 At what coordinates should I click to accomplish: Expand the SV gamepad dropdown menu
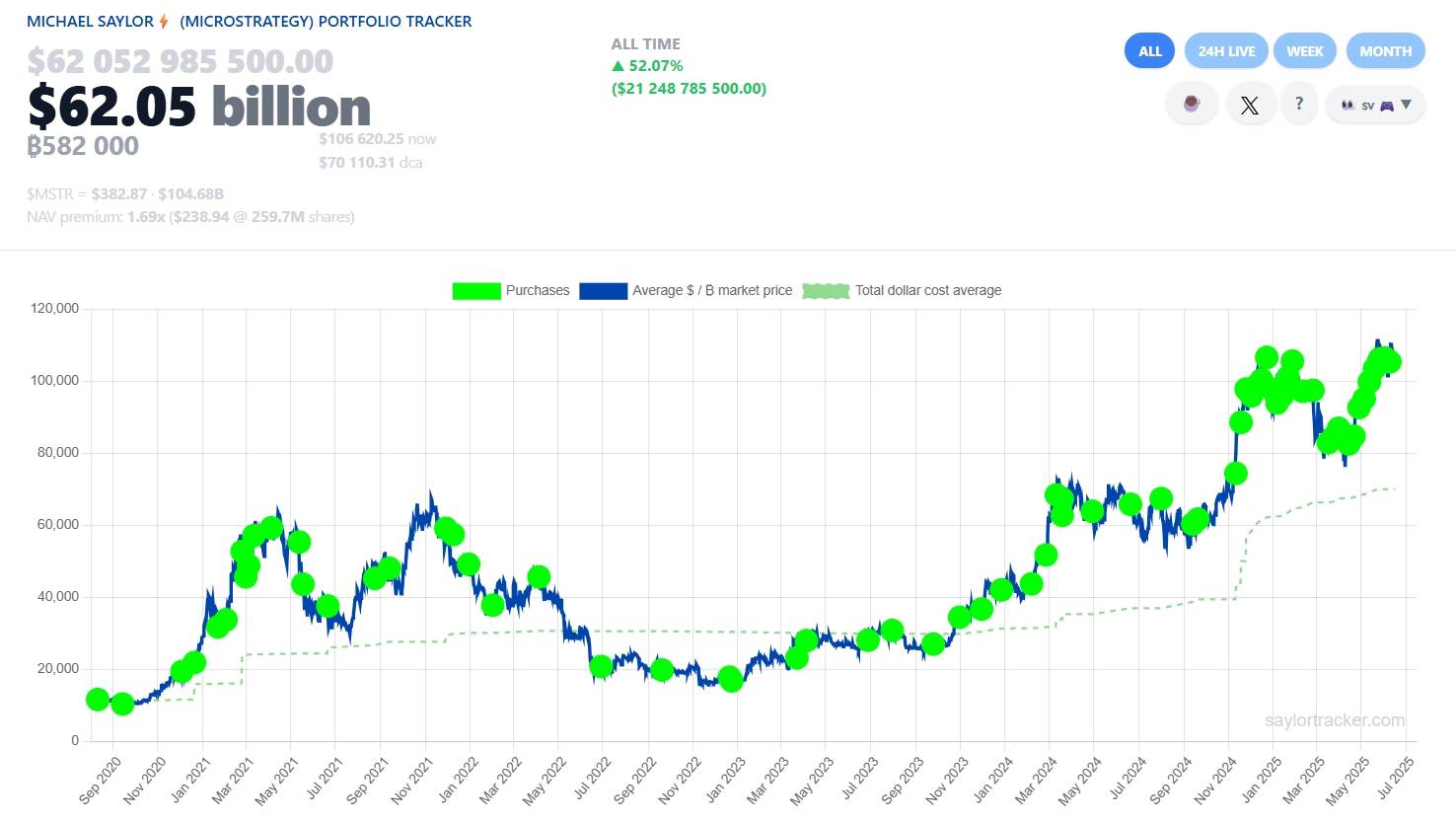pyautogui.click(x=1375, y=105)
